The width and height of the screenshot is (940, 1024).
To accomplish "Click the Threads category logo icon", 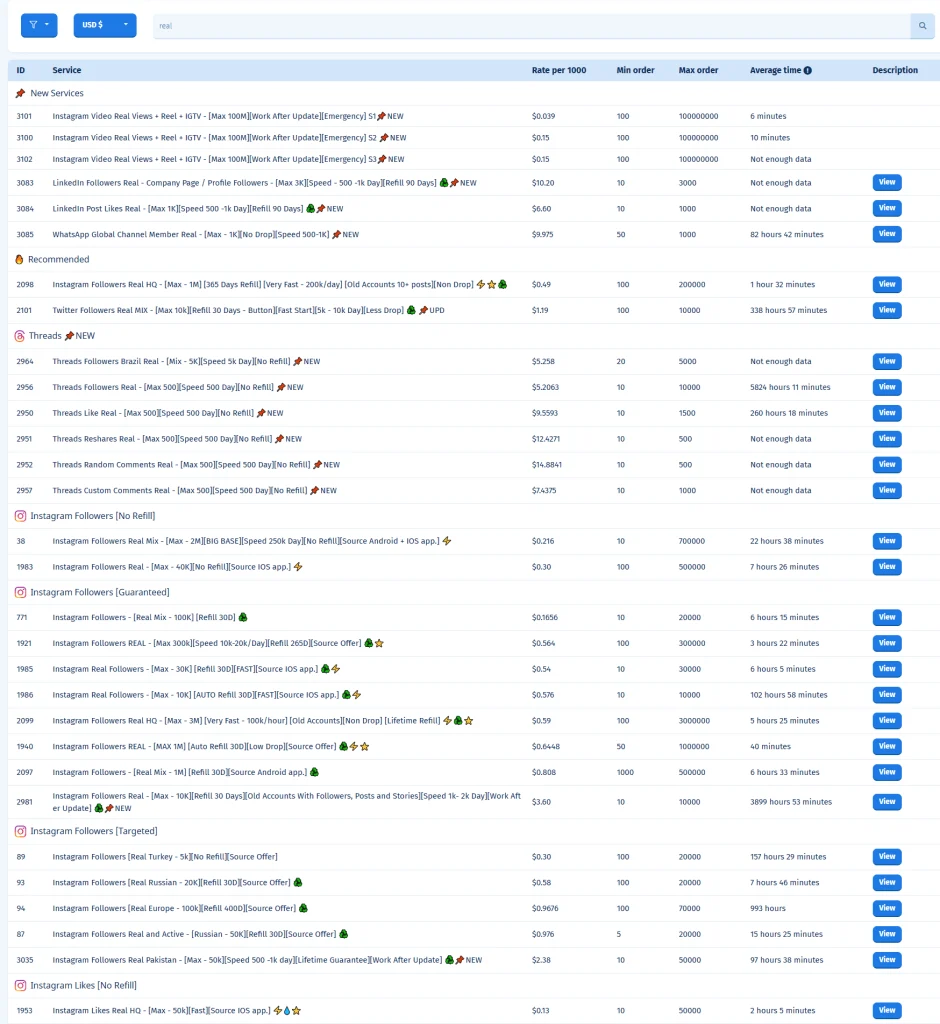I will click(x=20, y=336).
